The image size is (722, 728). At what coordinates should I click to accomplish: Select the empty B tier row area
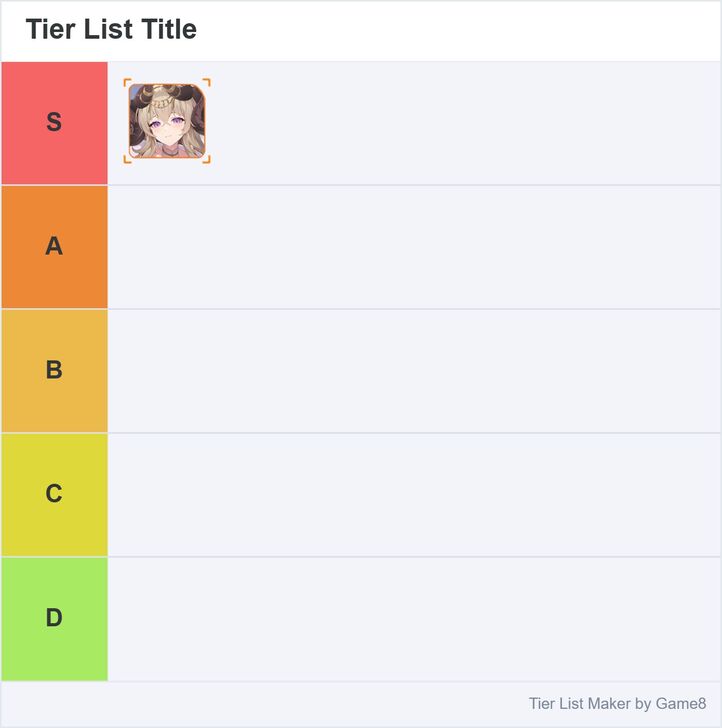point(414,371)
